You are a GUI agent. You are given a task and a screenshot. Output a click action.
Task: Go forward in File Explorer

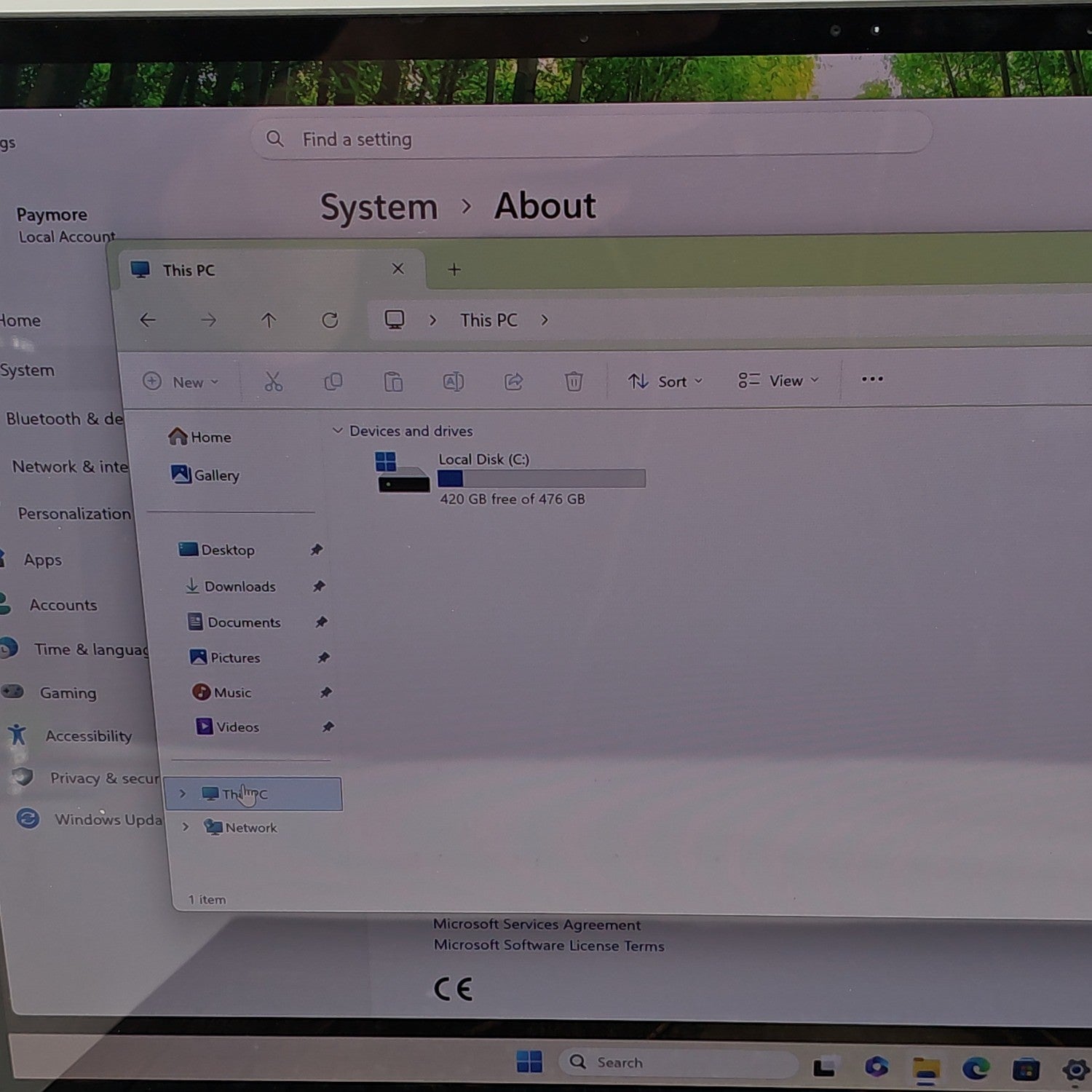[209, 320]
